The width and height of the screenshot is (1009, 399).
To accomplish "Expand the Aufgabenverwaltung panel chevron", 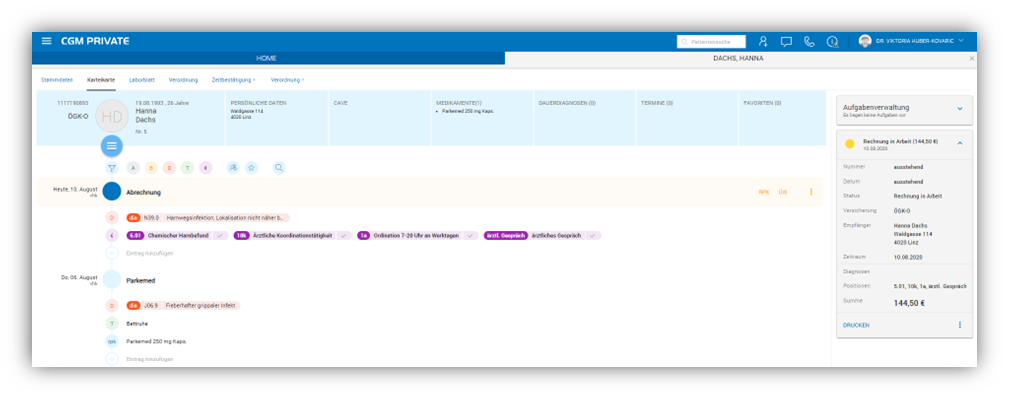I will [960, 109].
